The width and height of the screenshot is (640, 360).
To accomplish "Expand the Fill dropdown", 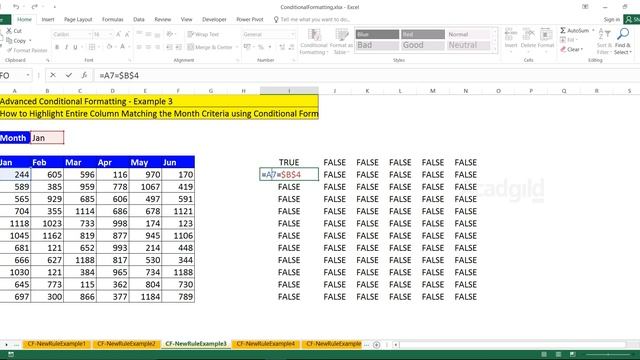I will pos(577,40).
